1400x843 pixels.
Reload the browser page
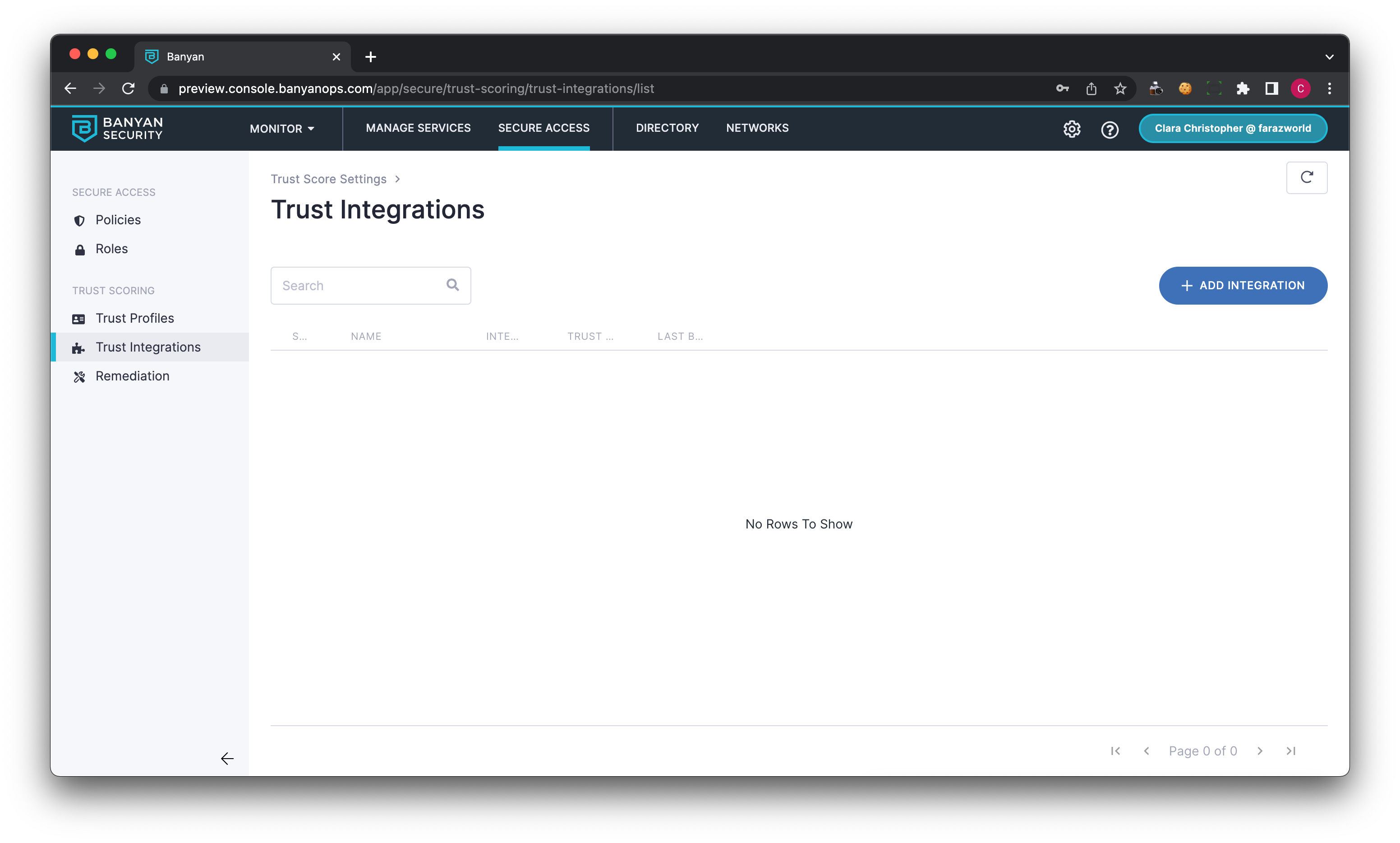[x=128, y=88]
